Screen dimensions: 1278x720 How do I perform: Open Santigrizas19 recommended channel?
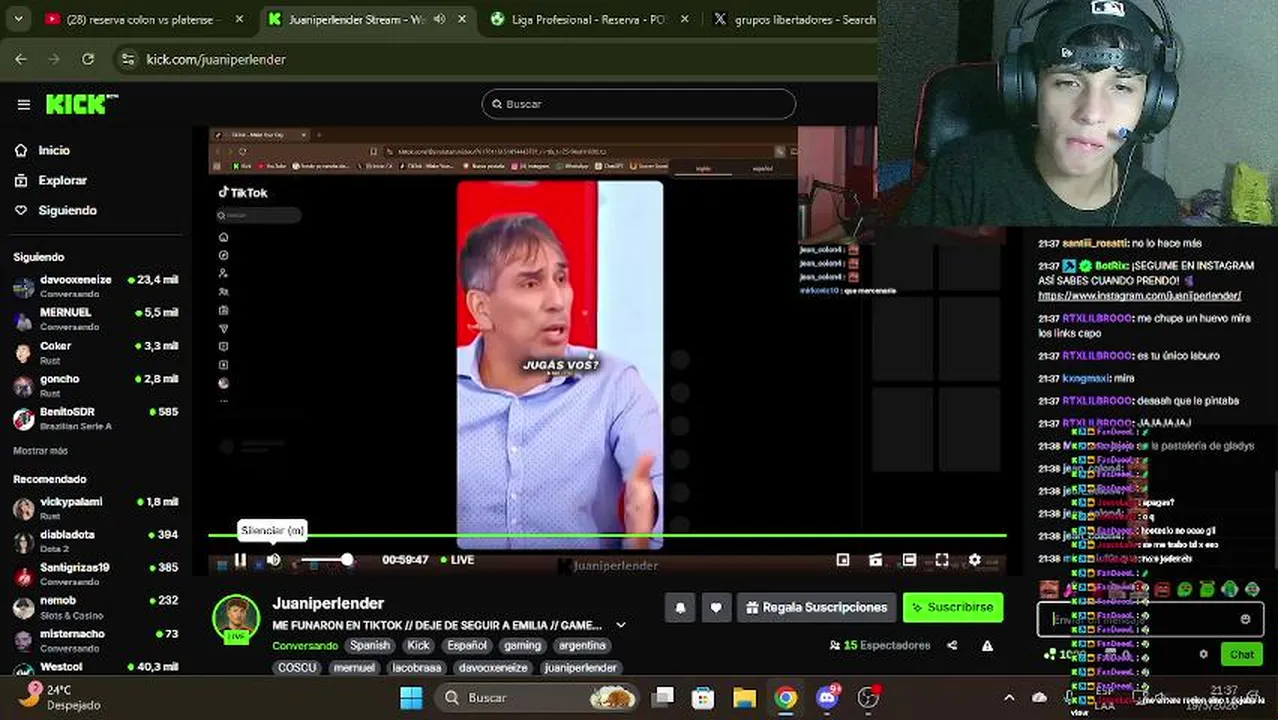(x=96, y=574)
